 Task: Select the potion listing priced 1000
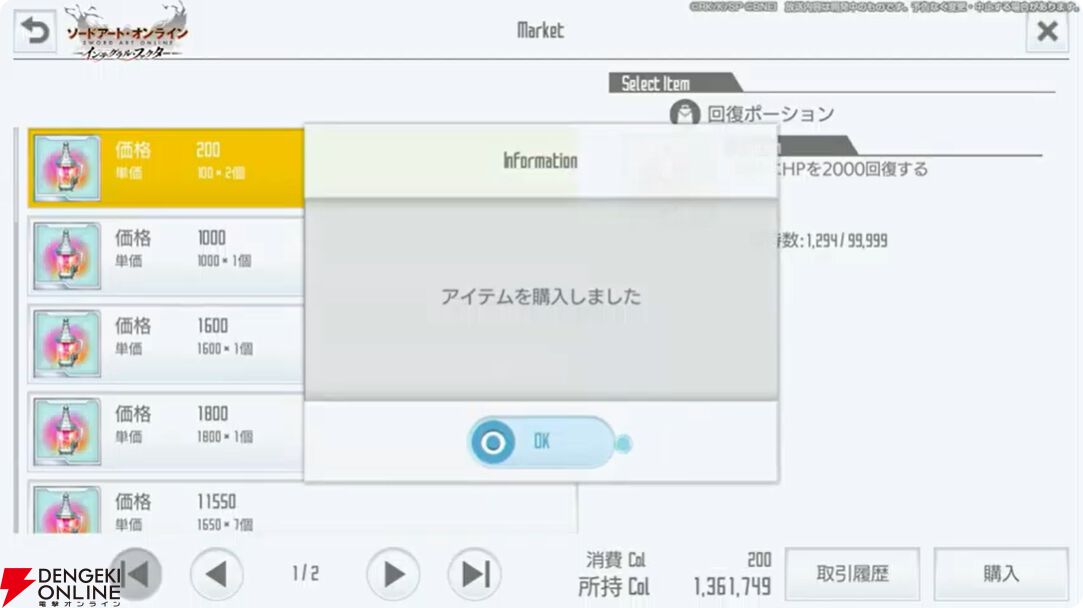pos(166,256)
